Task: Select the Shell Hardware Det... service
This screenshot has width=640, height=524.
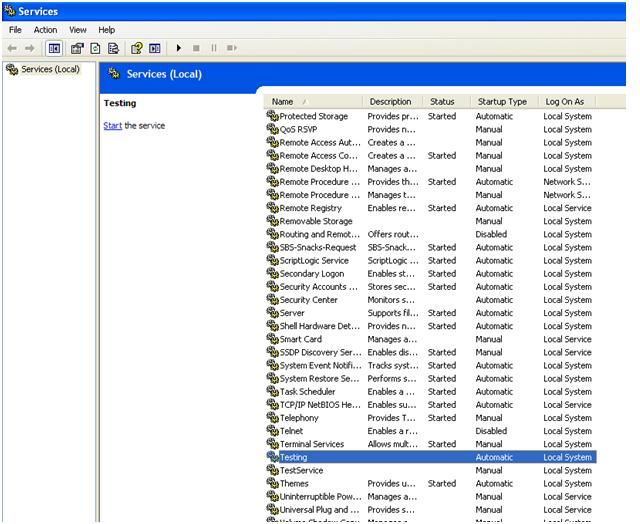Action: click(x=431, y=326)
